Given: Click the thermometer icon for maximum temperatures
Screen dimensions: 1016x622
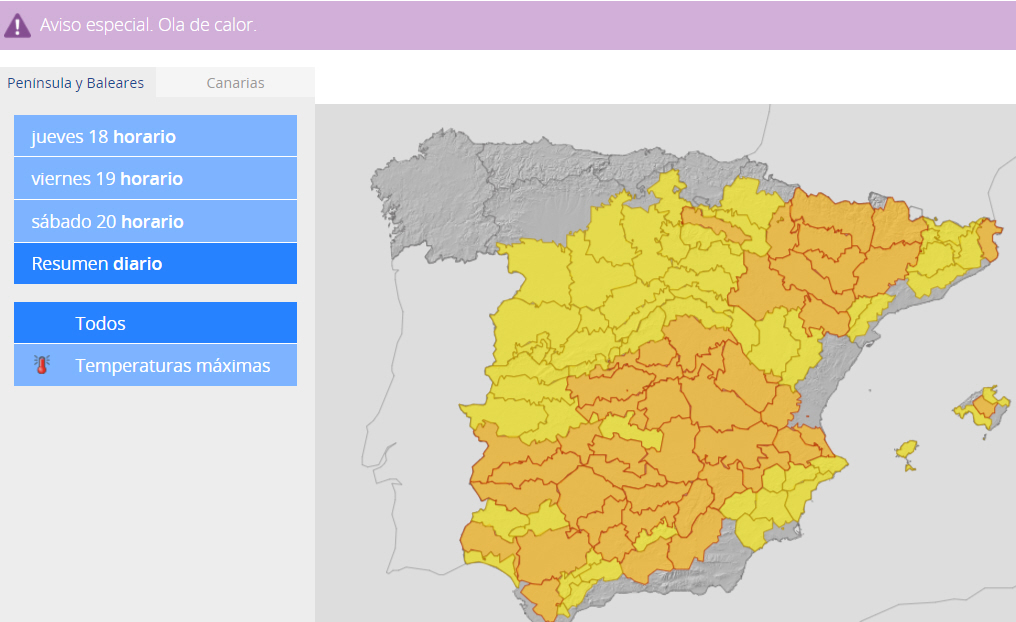Looking at the screenshot, I should (41, 365).
